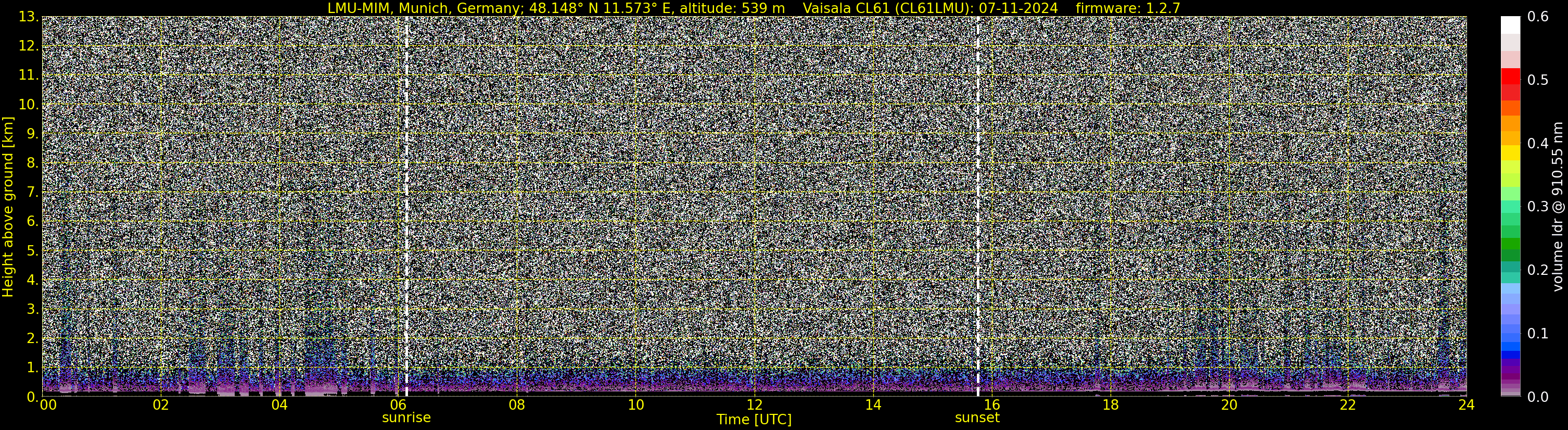Click the time axis tick label 18

(1110, 405)
